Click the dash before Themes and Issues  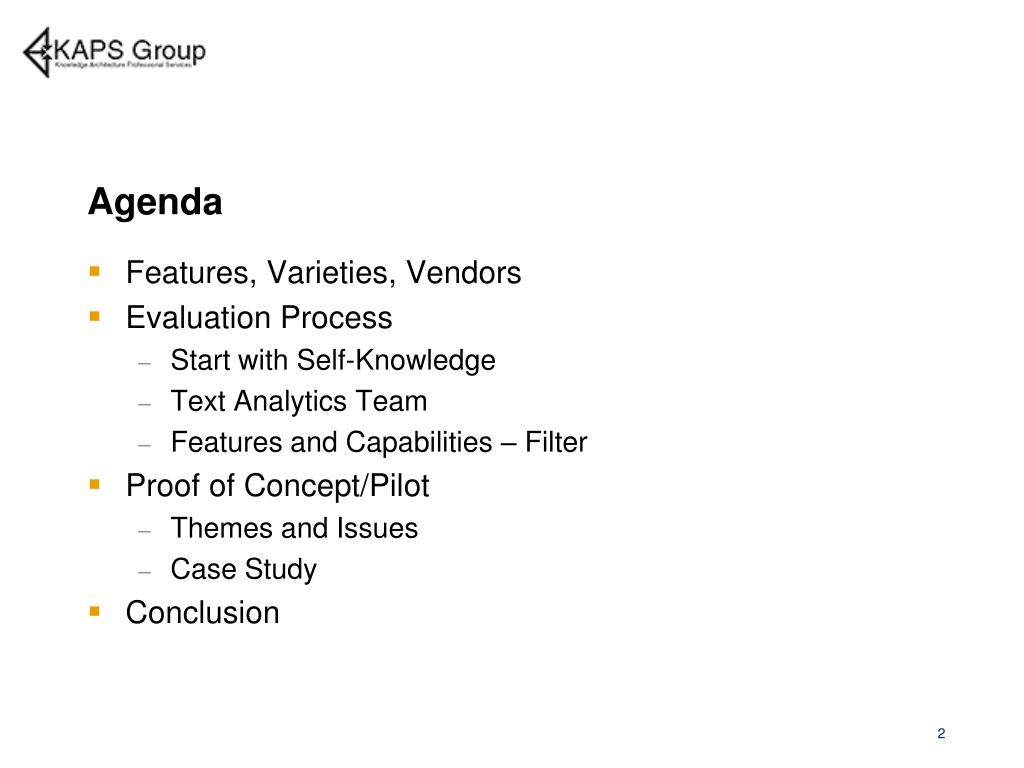click(145, 531)
